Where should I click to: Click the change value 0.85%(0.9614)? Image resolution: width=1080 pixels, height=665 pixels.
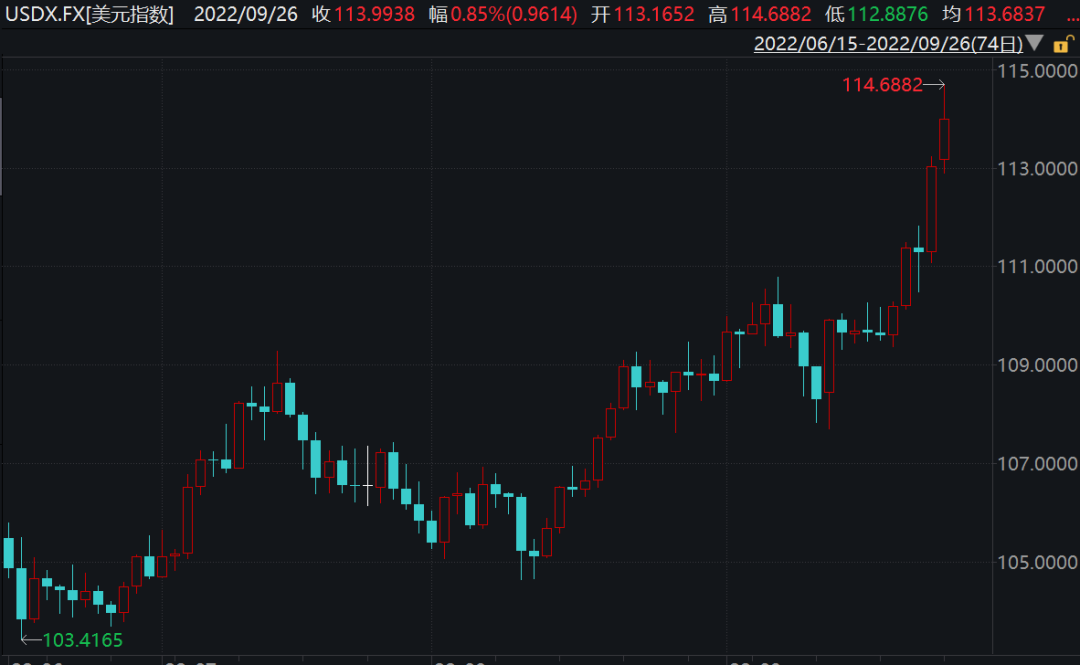[x=514, y=14]
